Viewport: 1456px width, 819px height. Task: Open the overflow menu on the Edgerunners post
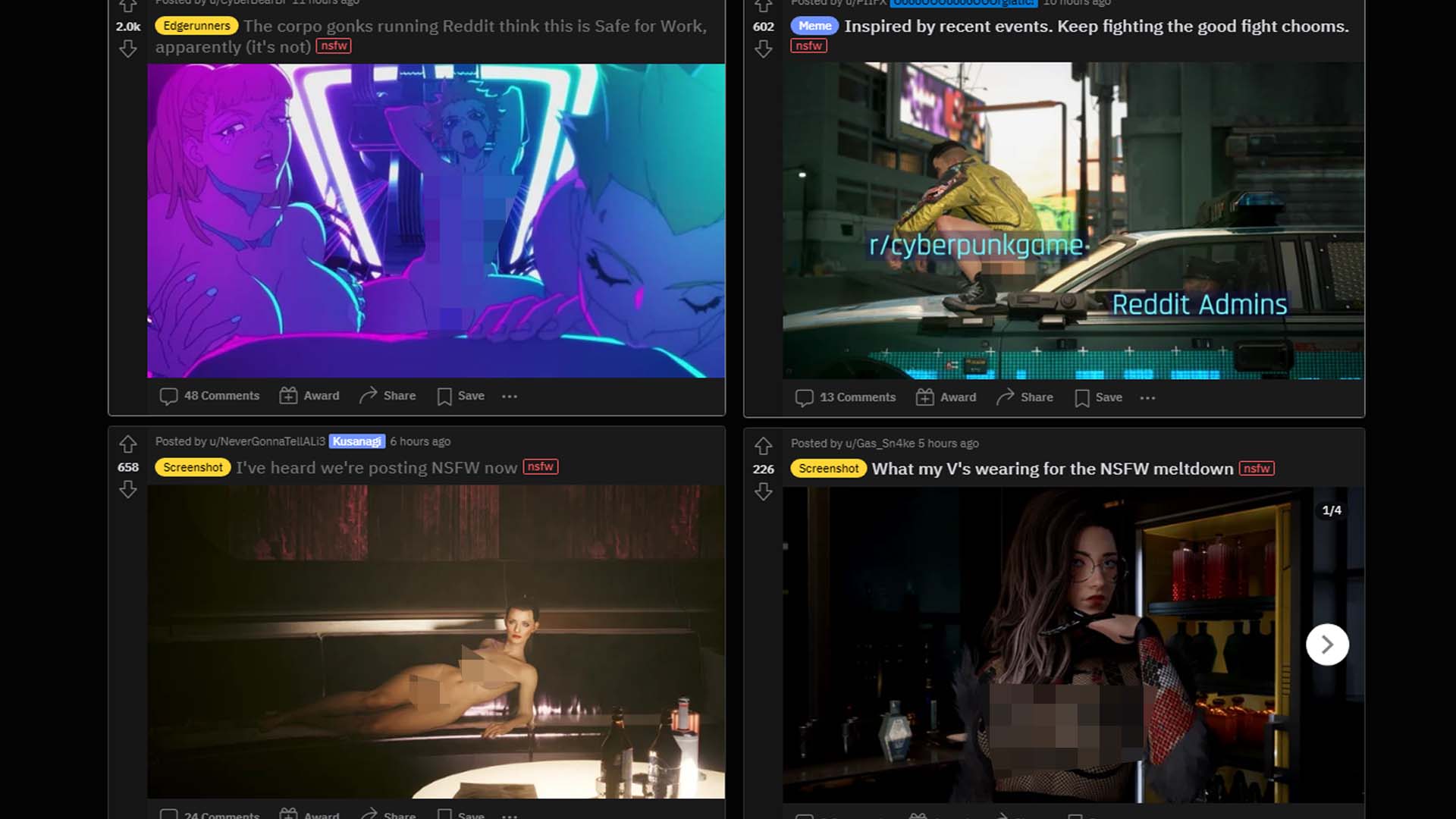pyautogui.click(x=510, y=396)
